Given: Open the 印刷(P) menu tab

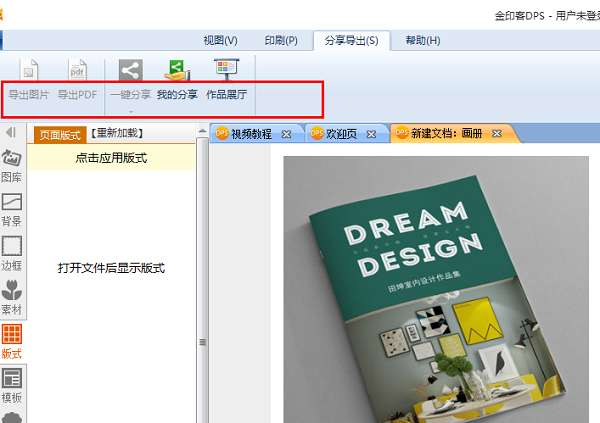Looking at the screenshot, I should point(281,40).
